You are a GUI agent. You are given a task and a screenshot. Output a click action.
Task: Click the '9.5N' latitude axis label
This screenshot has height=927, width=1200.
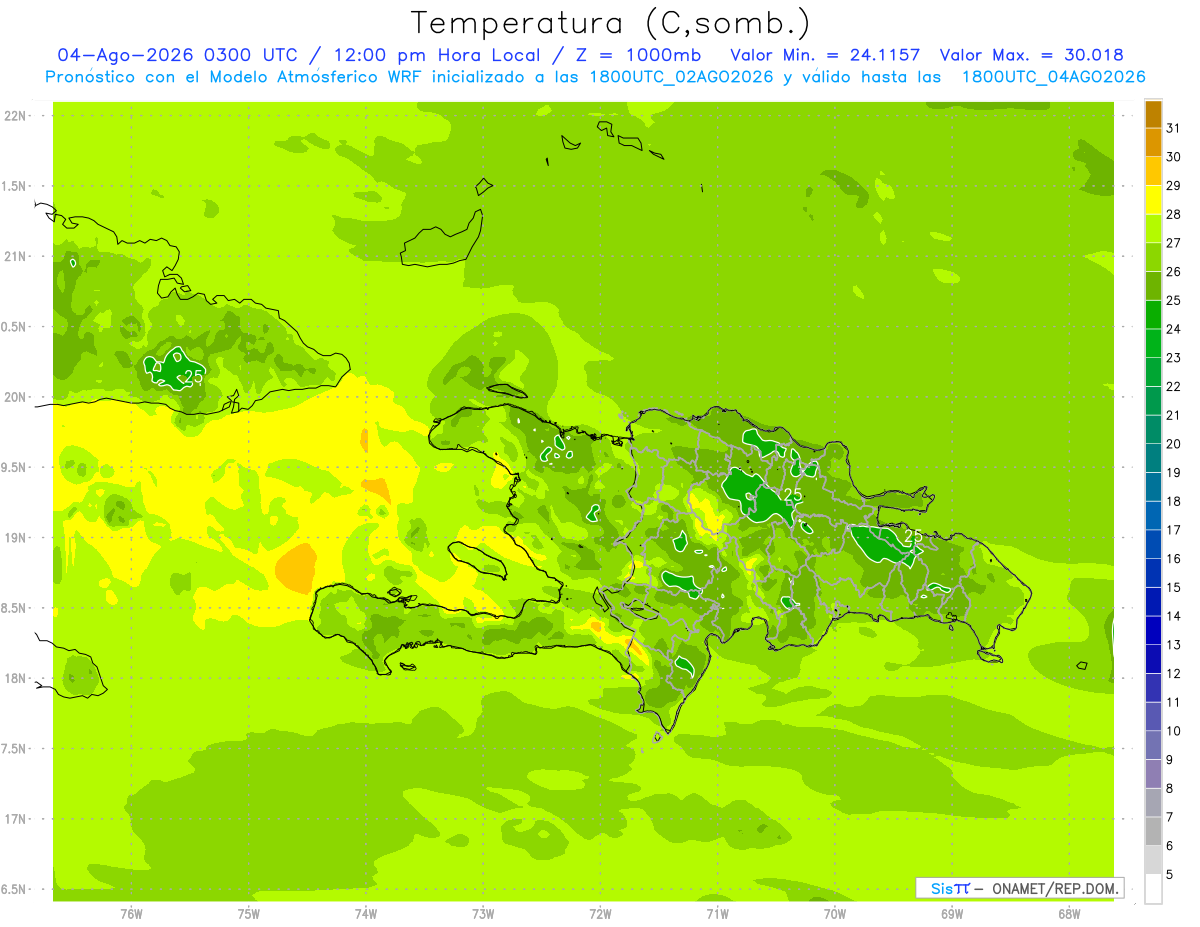(15, 468)
